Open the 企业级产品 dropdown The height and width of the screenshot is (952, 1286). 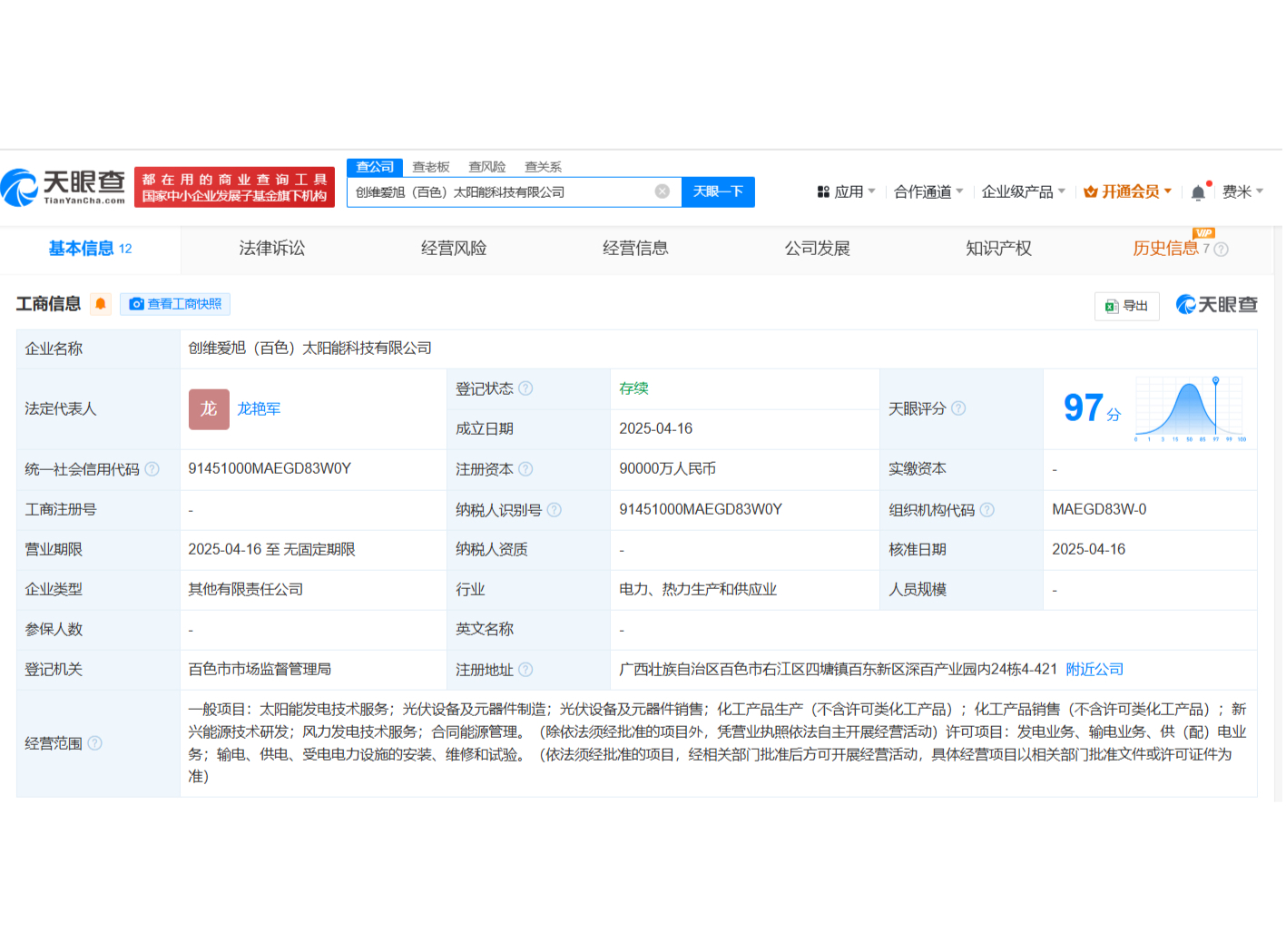(x=1024, y=191)
